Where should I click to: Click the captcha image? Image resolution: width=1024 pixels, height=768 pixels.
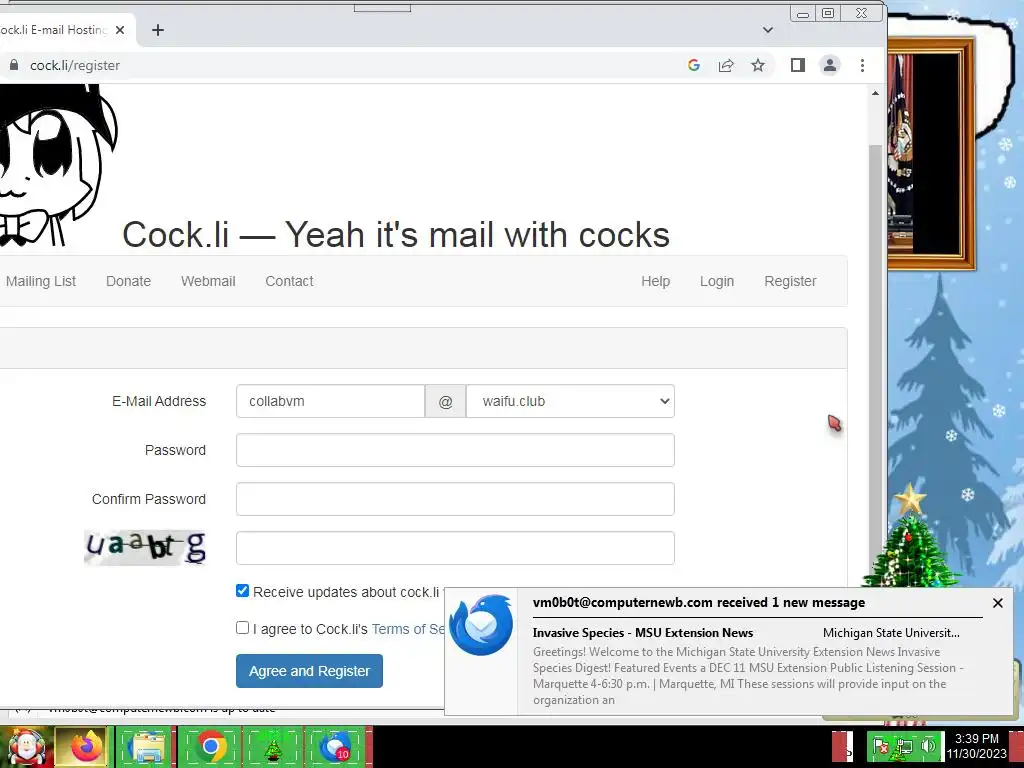pos(146,547)
